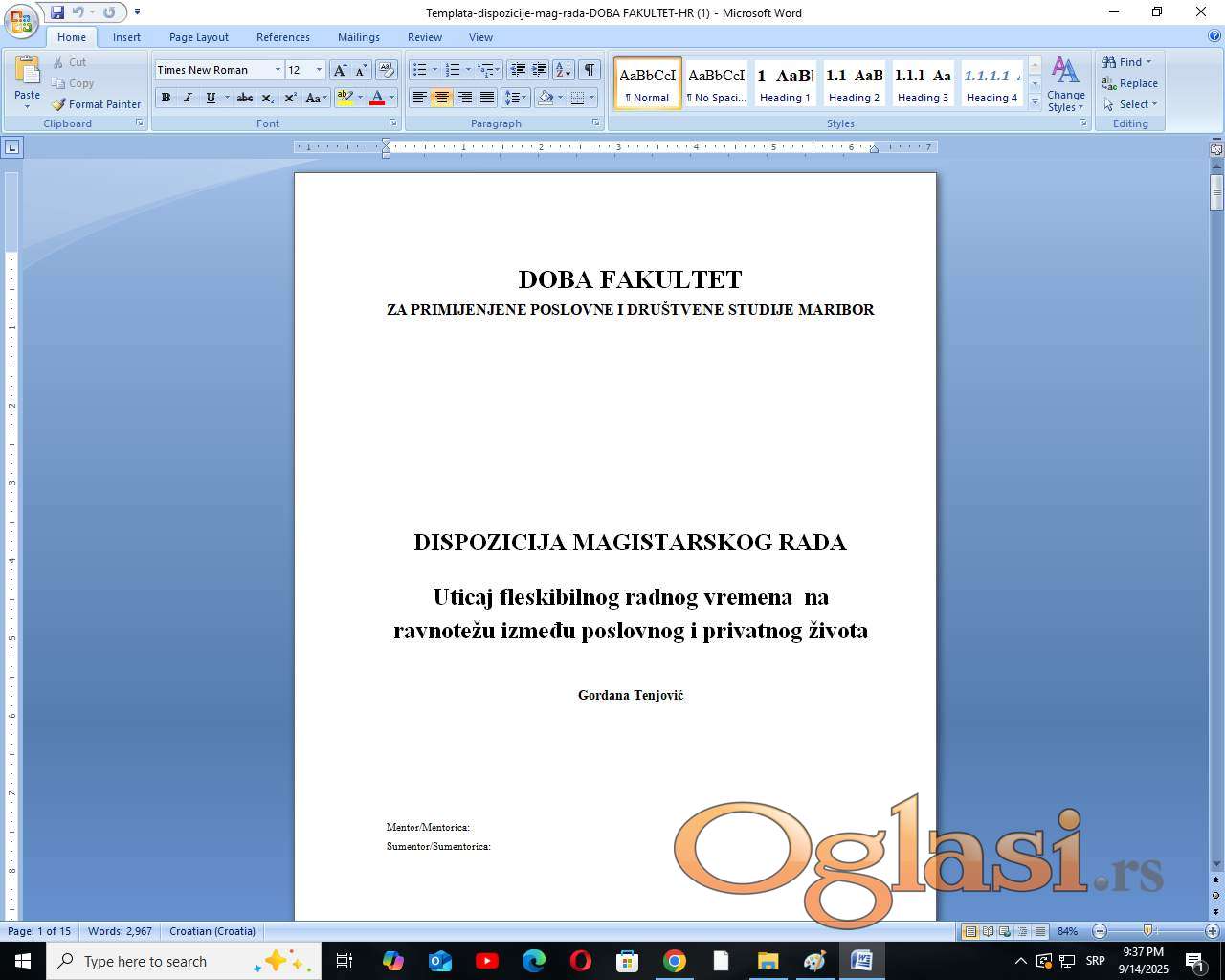Open Google Chrome from the taskbar
Viewport: 1225px width, 980px height.
(x=675, y=961)
